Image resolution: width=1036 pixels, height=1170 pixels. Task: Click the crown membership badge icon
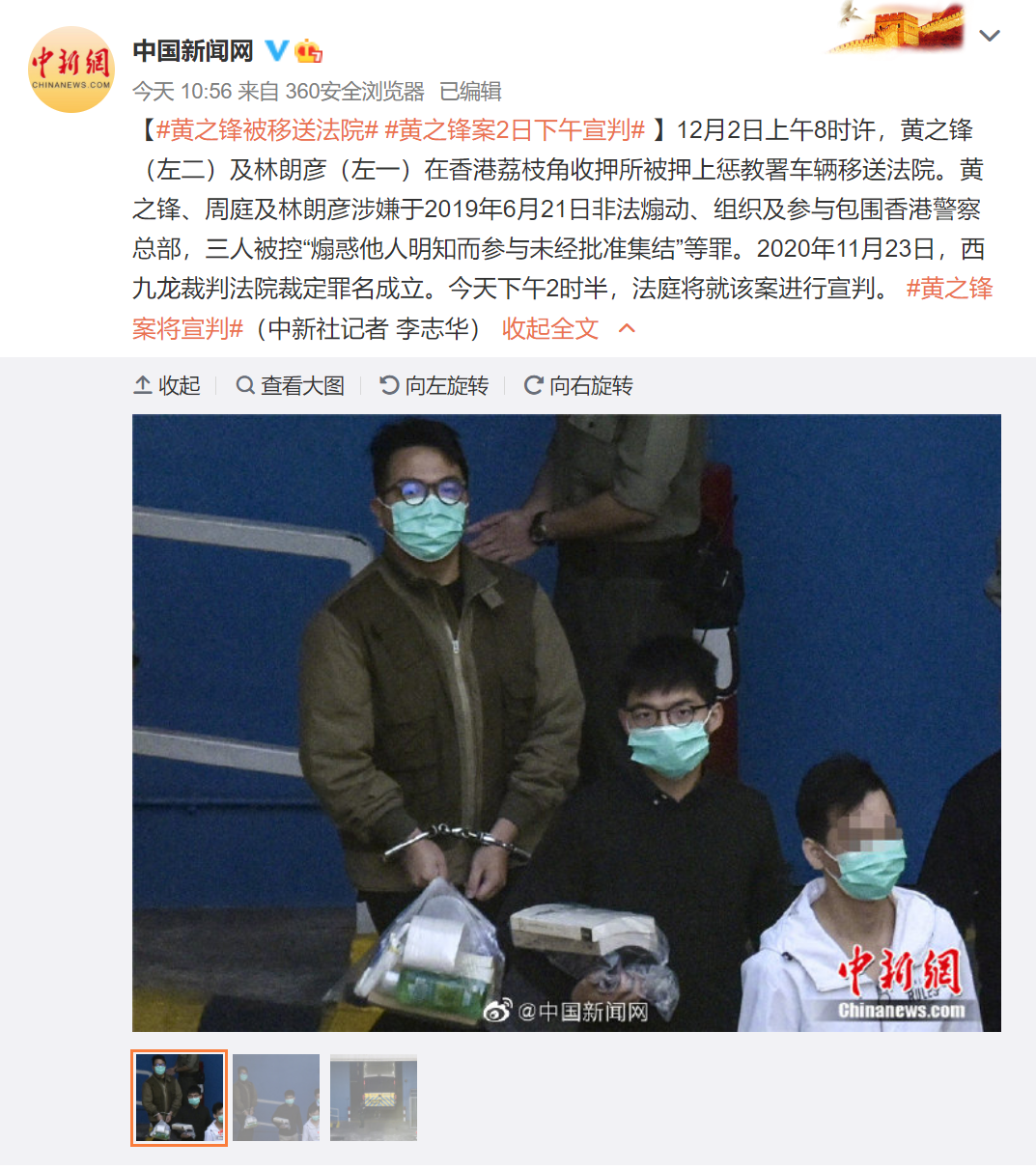[x=308, y=50]
